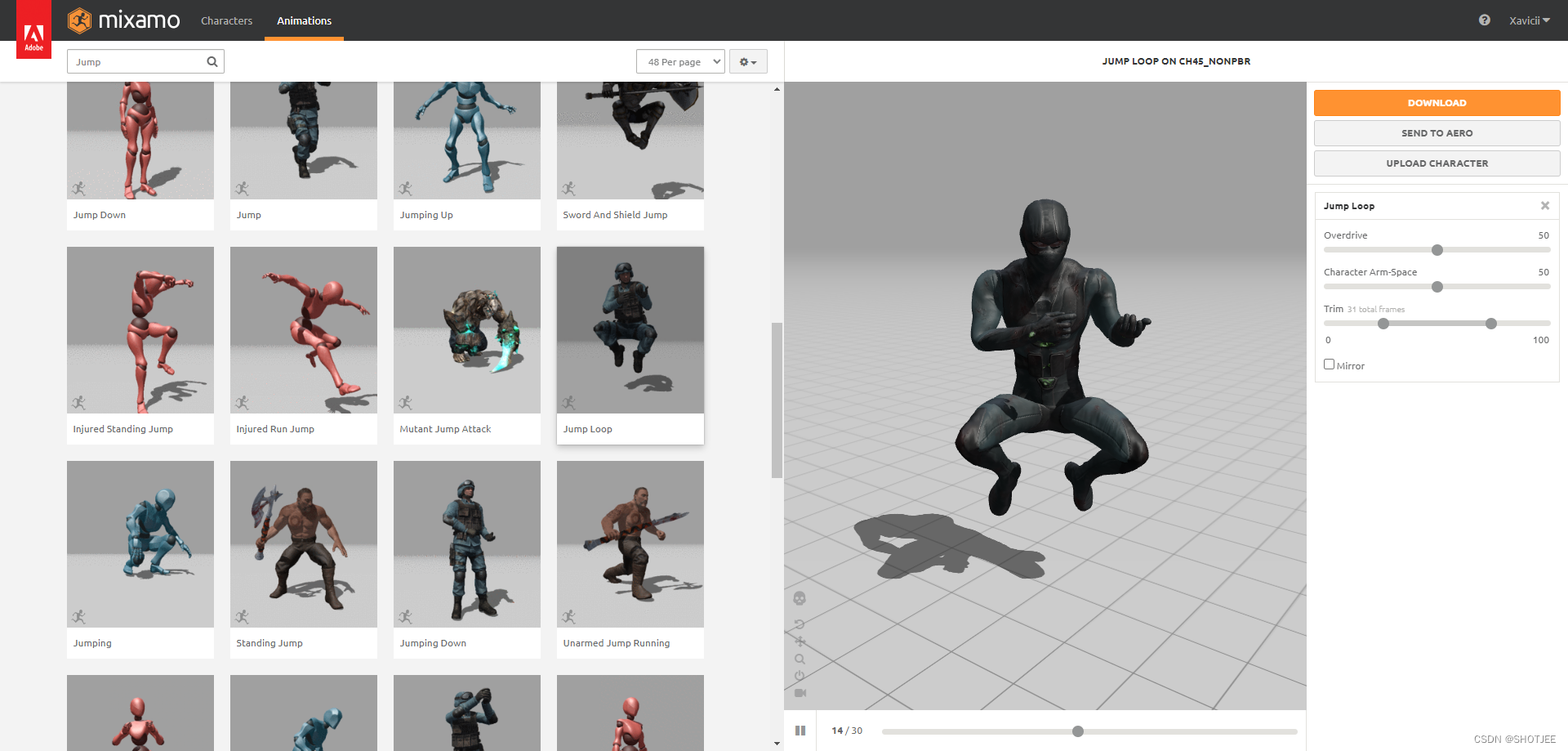This screenshot has width=1568, height=751.
Task: Click the Trim end handle
Action: tap(1491, 324)
